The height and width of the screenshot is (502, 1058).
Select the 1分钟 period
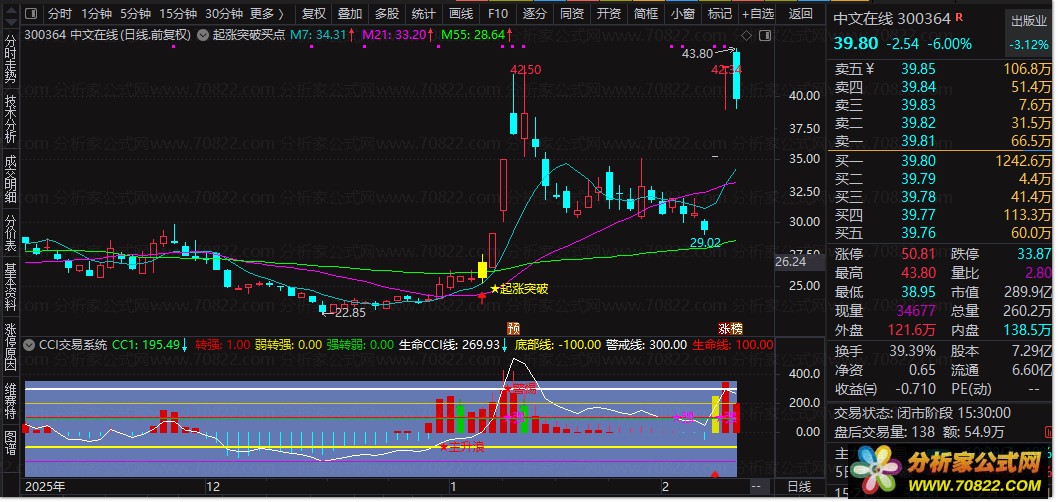[96, 13]
